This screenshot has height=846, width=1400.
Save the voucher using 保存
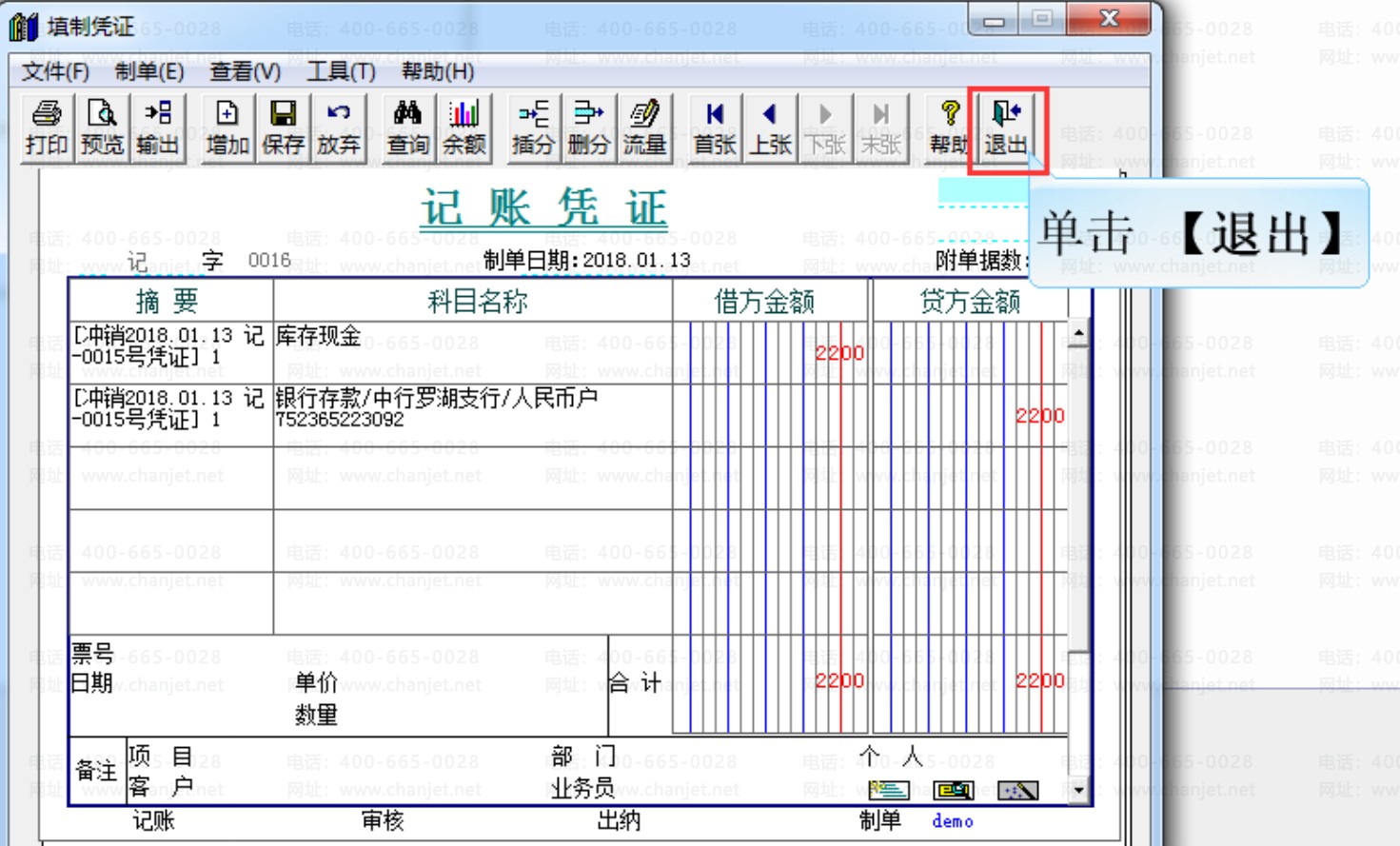pyautogui.click(x=283, y=128)
